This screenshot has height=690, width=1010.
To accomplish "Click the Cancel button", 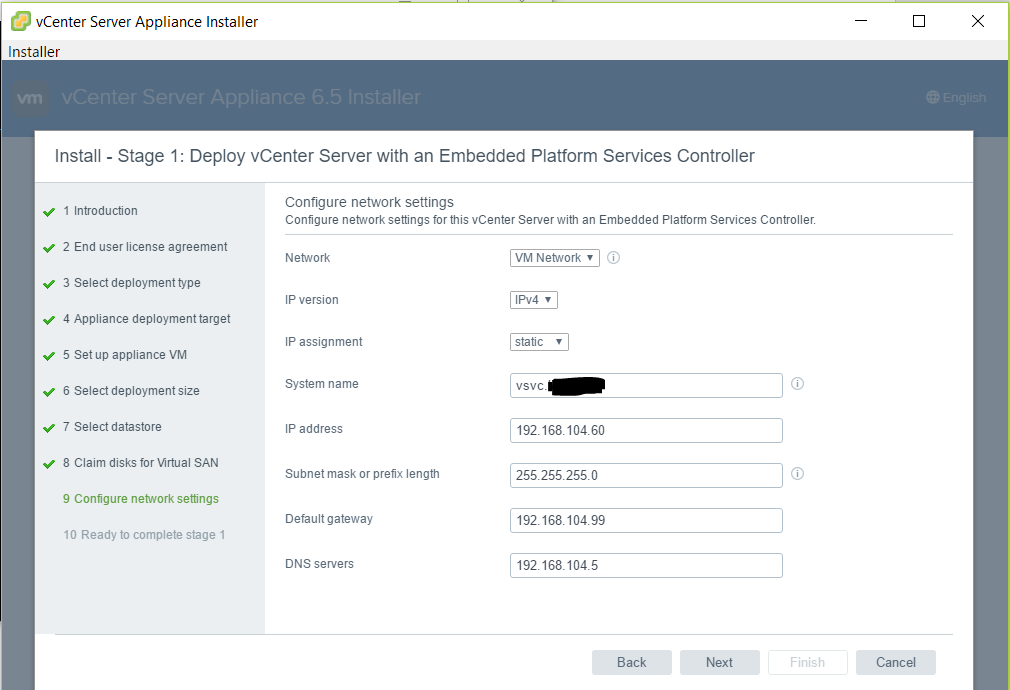I will coord(895,662).
